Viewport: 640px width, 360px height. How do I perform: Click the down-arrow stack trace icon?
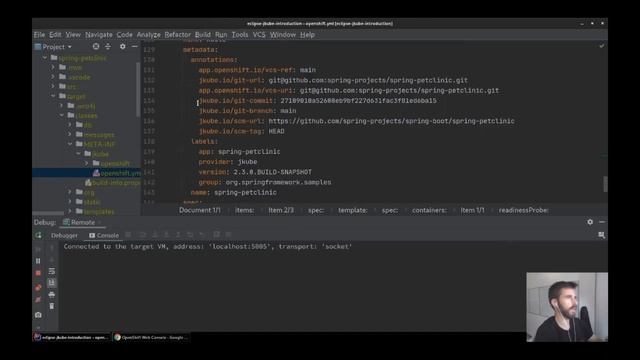52,260
